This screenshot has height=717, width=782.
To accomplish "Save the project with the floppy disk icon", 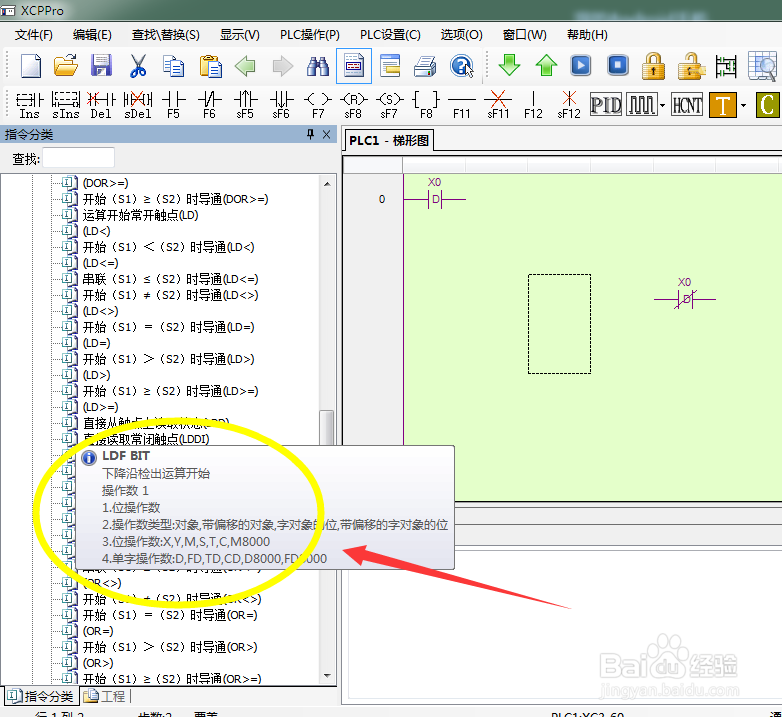I will tap(101, 66).
